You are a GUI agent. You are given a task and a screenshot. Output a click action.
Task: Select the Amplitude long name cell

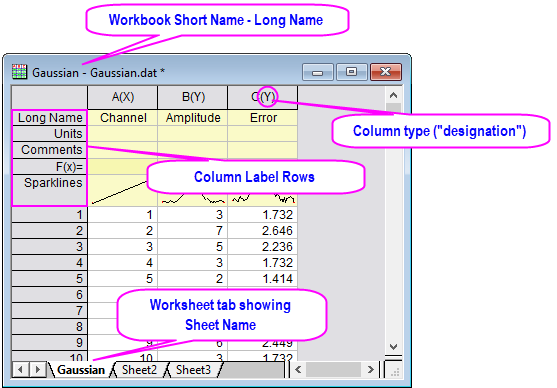pos(193,118)
